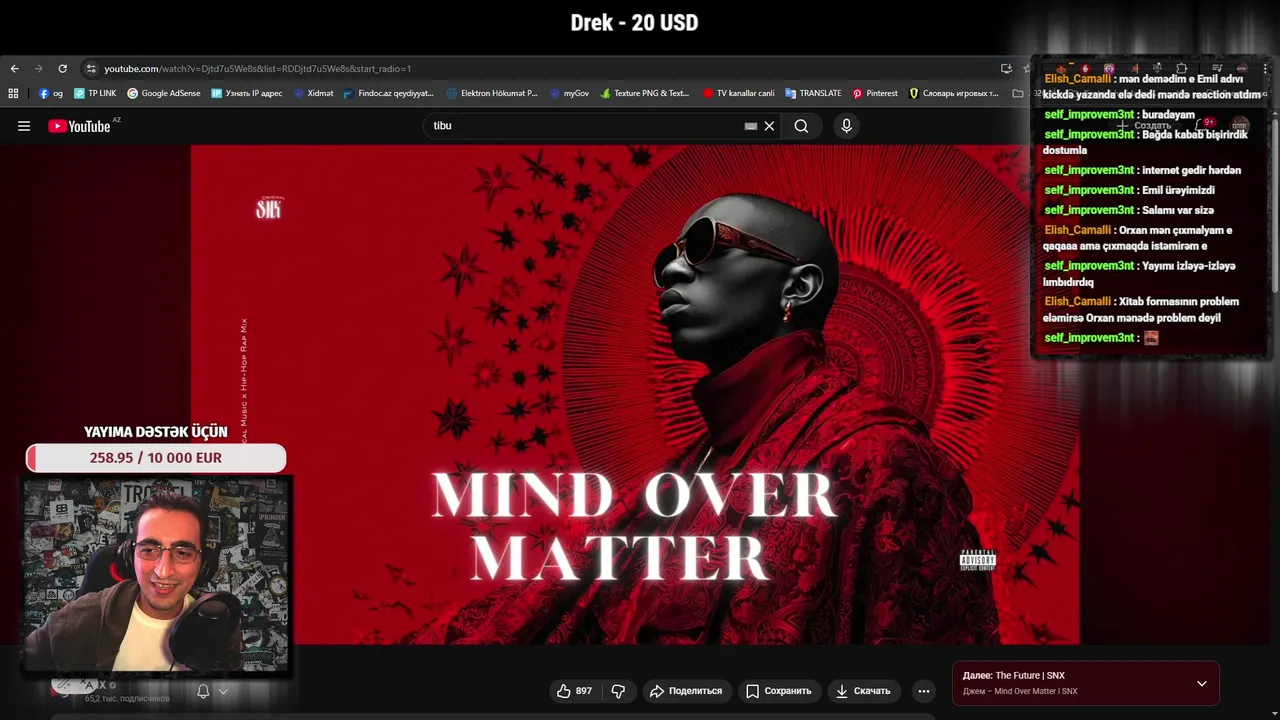Click the 'Поделиться' share button
1280x720 pixels.
coord(686,691)
